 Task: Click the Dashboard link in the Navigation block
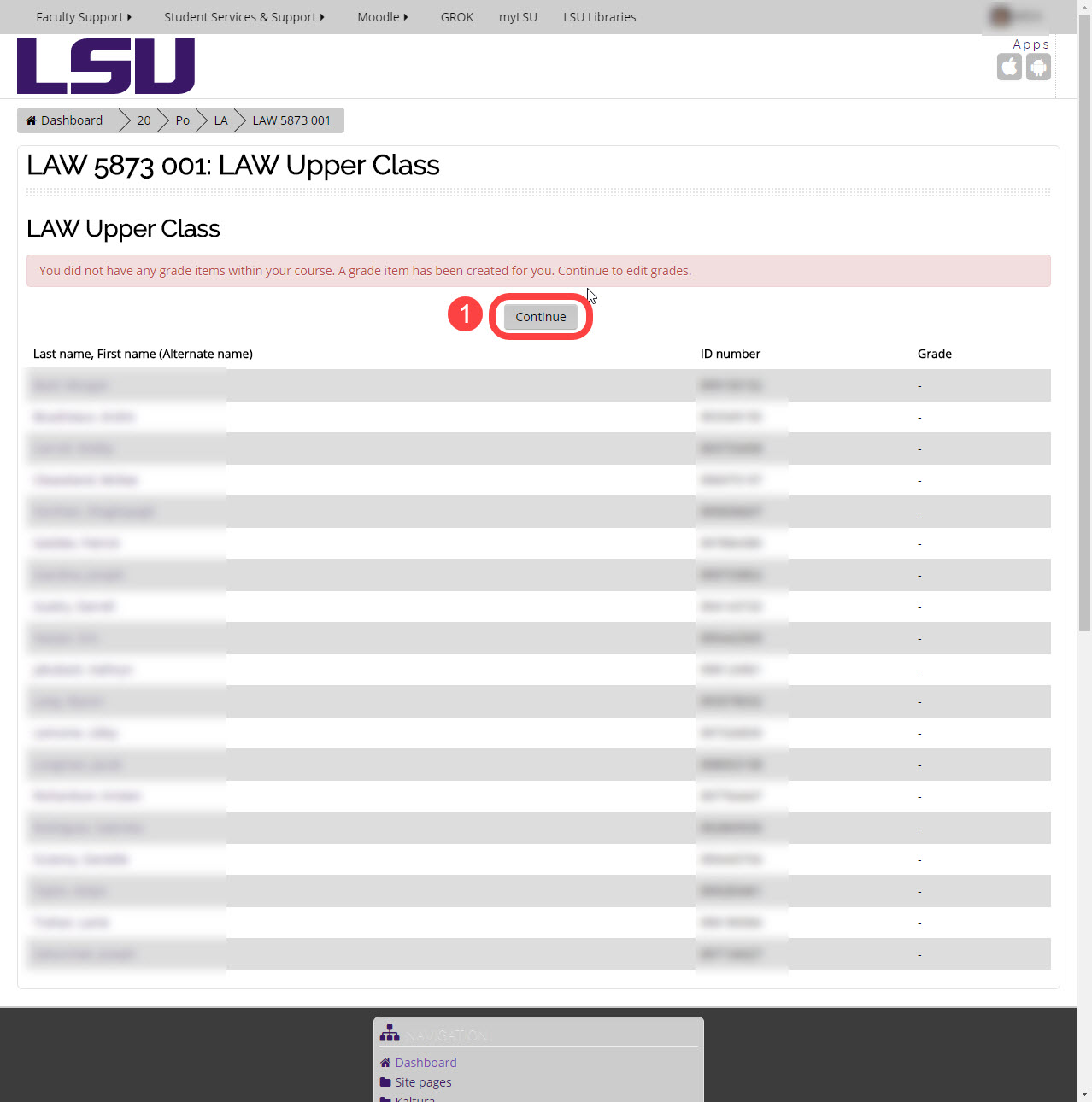pyautogui.click(x=426, y=1062)
